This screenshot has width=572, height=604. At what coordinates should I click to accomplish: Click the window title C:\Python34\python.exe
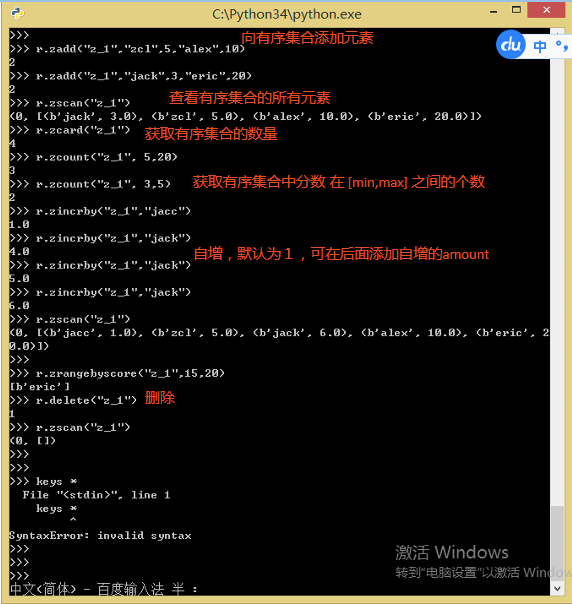pyautogui.click(x=287, y=14)
